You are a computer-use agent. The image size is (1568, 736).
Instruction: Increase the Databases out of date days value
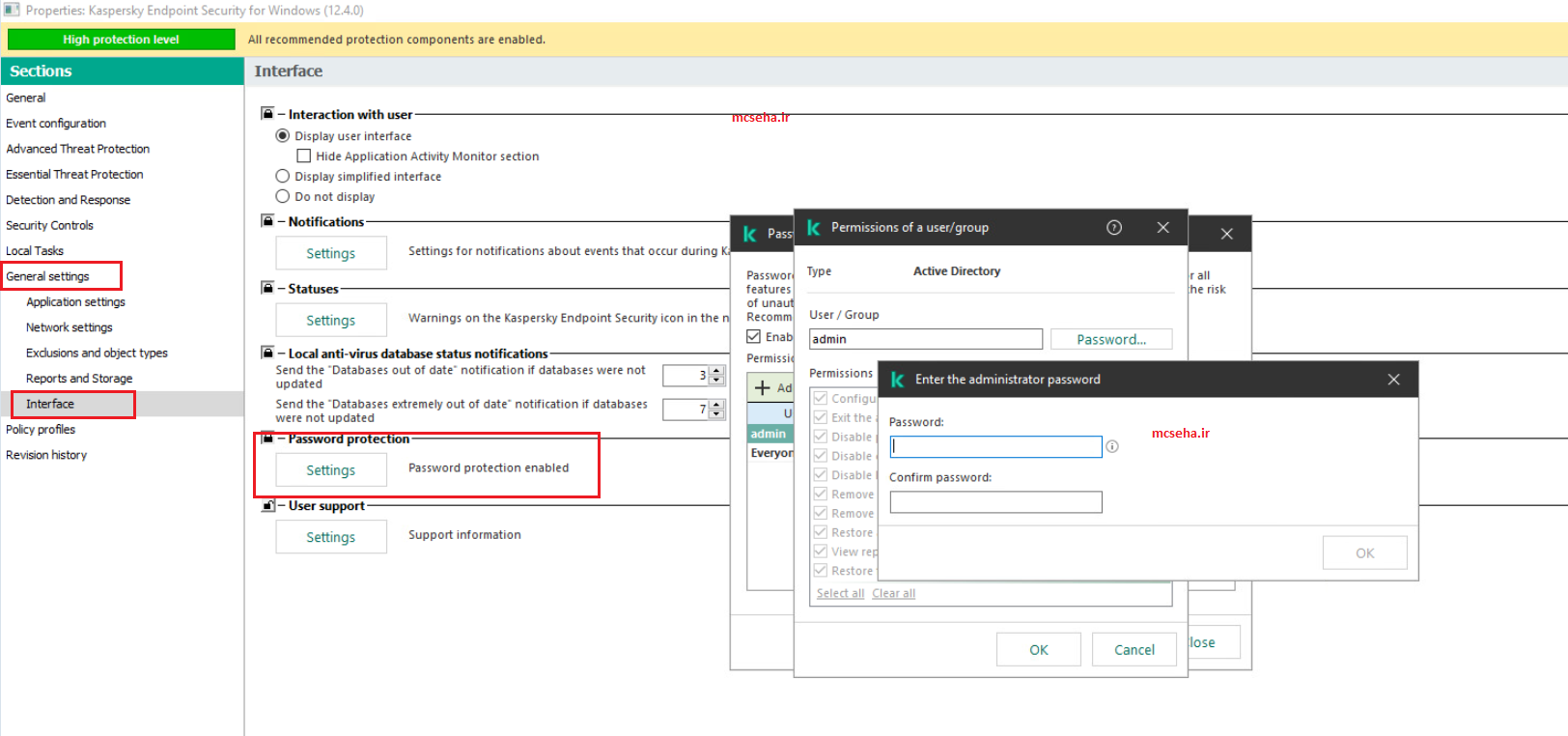point(716,371)
